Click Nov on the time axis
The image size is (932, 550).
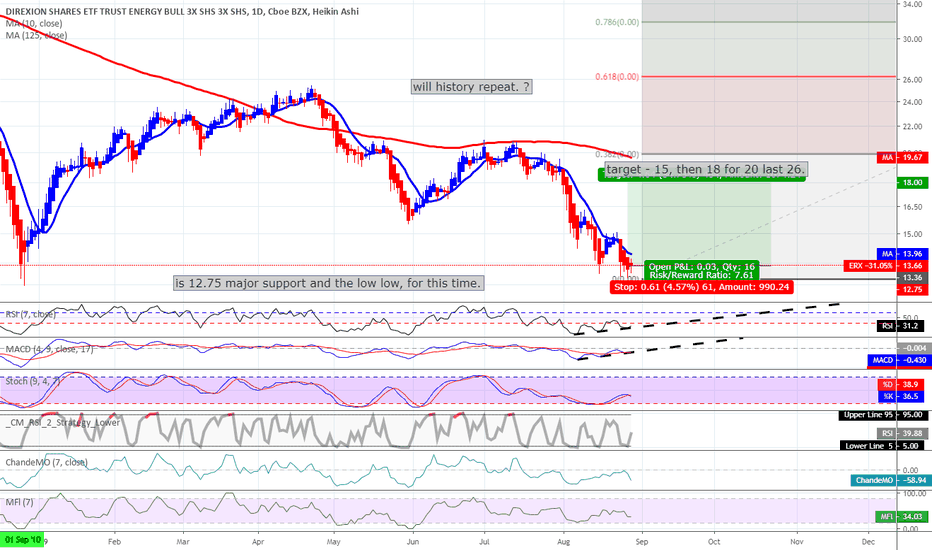coord(796,542)
